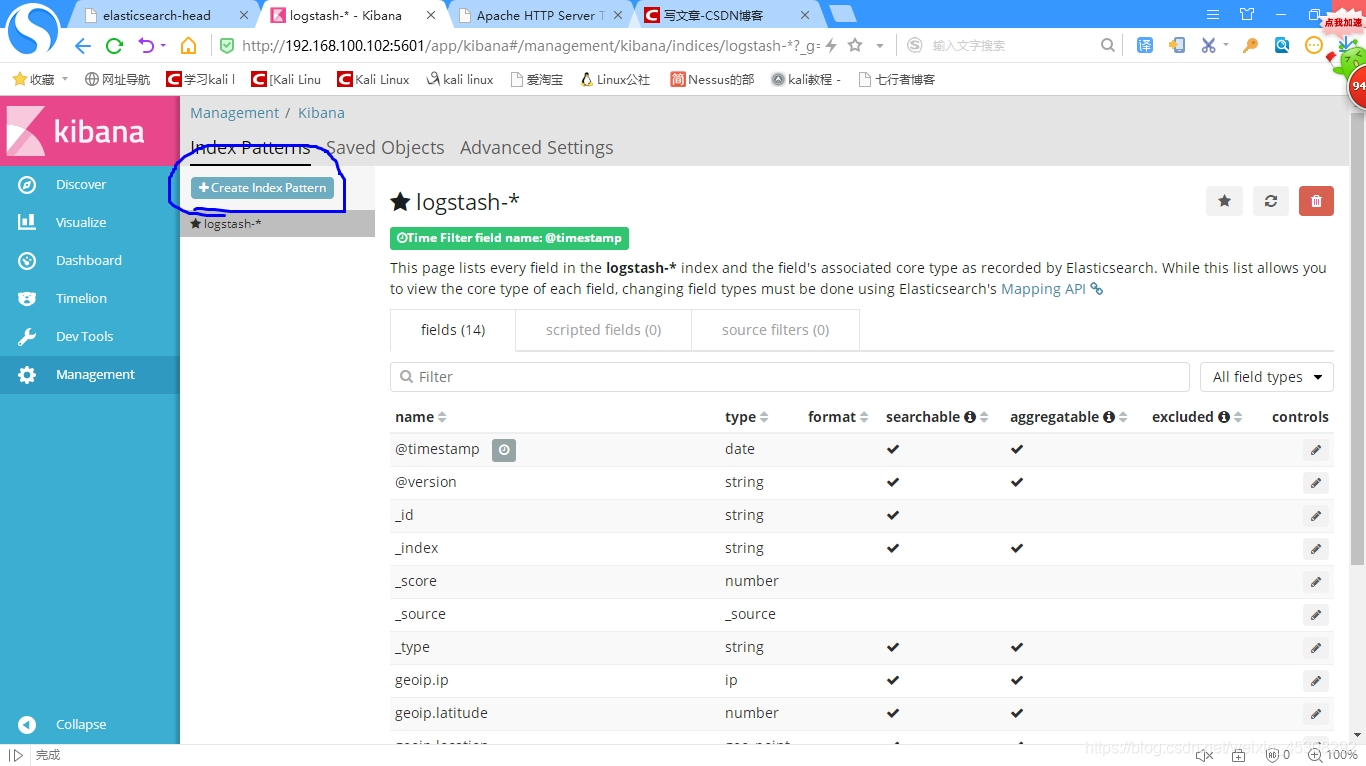Image resolution: width=1366 pixels, height=766 pixels.
Task: Switch to scripted fields (0) tab
Action: pyautogui.click(x=603, y=330)
